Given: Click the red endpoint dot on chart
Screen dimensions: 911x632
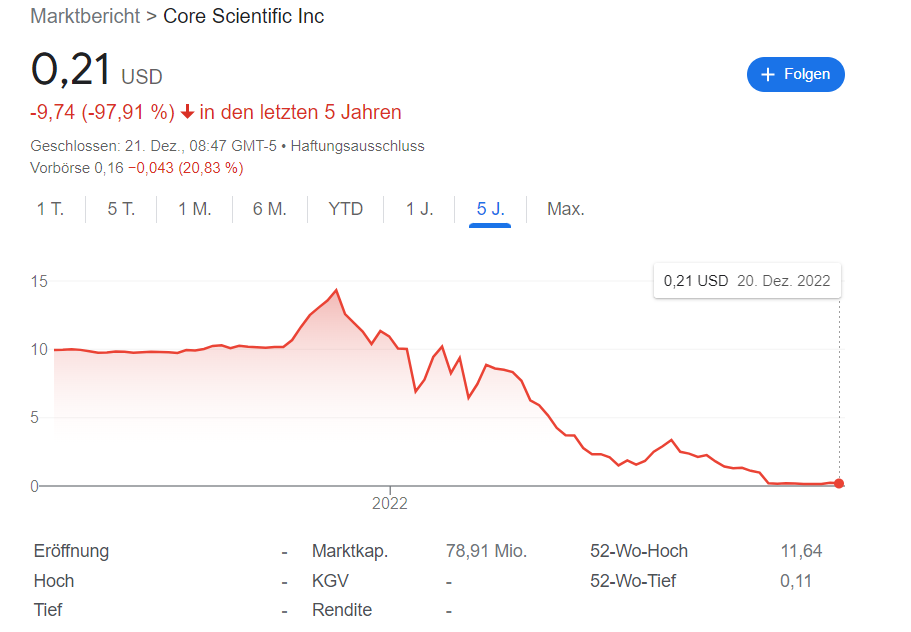Looking at the screenshot, I should point(839,483).
